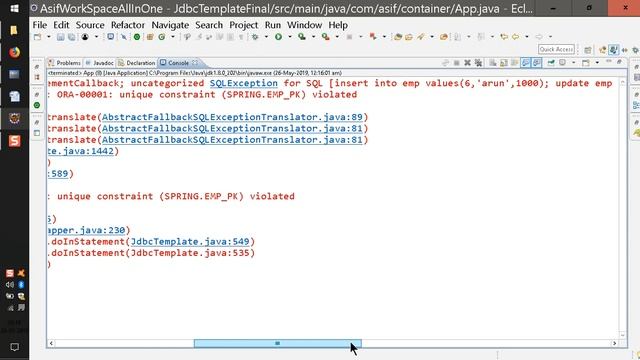Open the Coverage button dropdown arrow

tap(313, 37)
